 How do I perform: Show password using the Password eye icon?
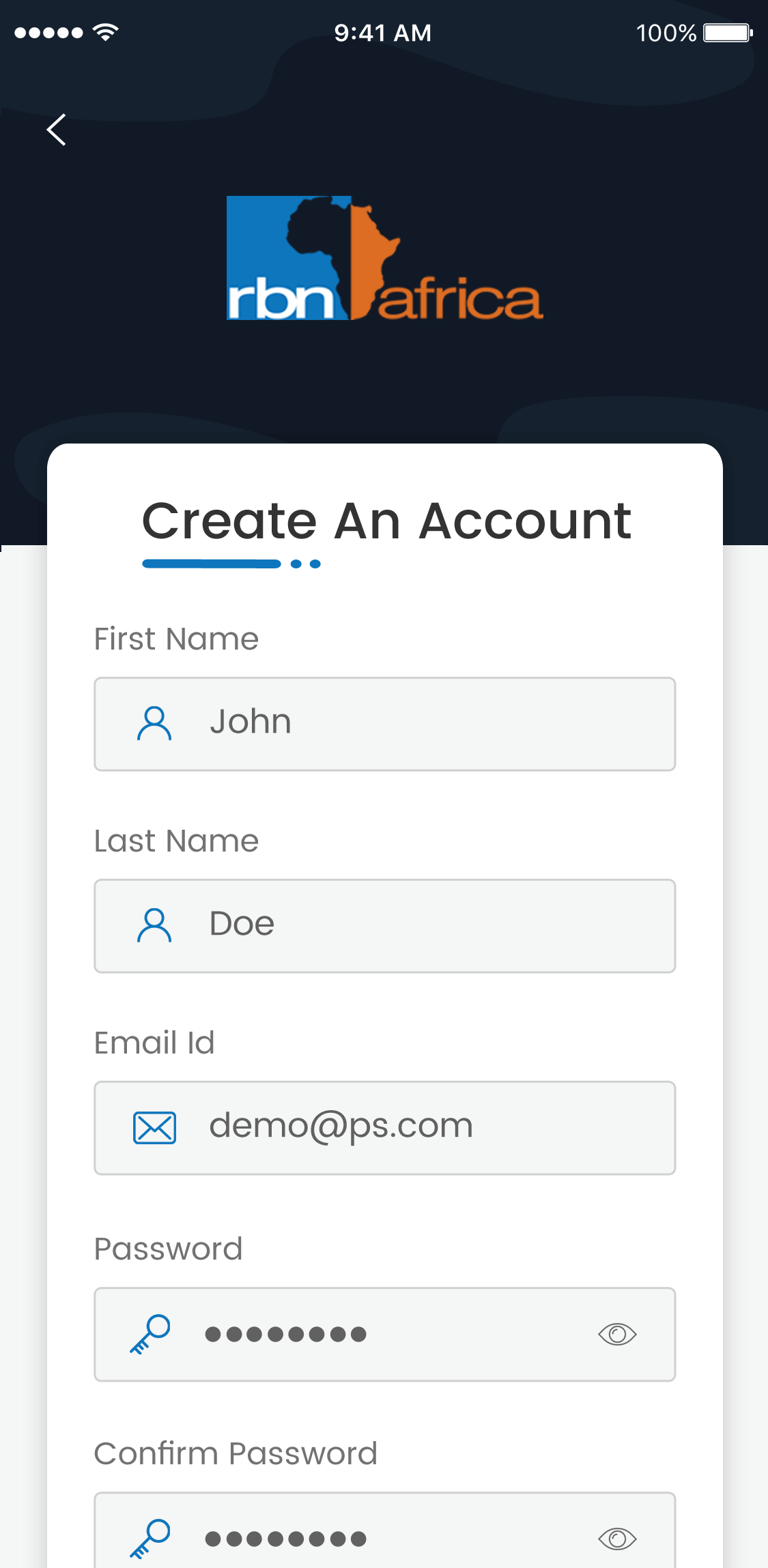(617, 1334)
